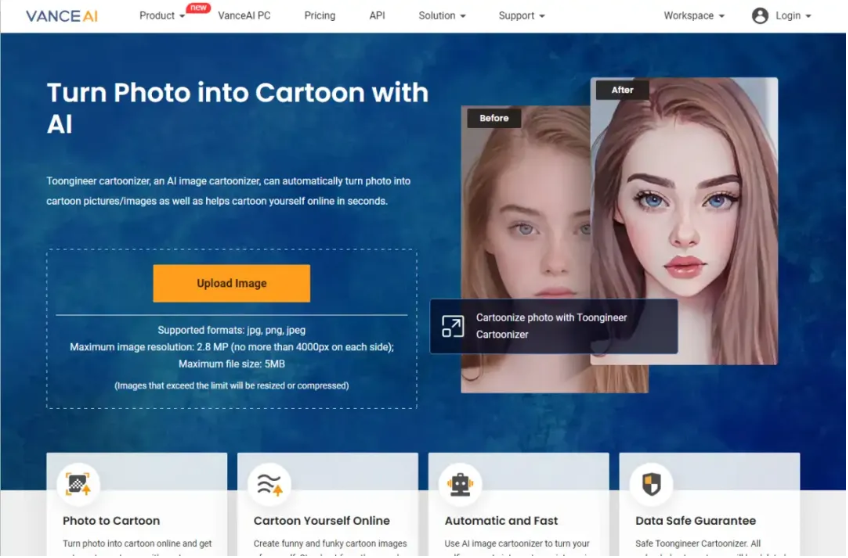Click the Data Safe Guarantee shield icon
The image size is (848, 558).
(x=651, y=484)
